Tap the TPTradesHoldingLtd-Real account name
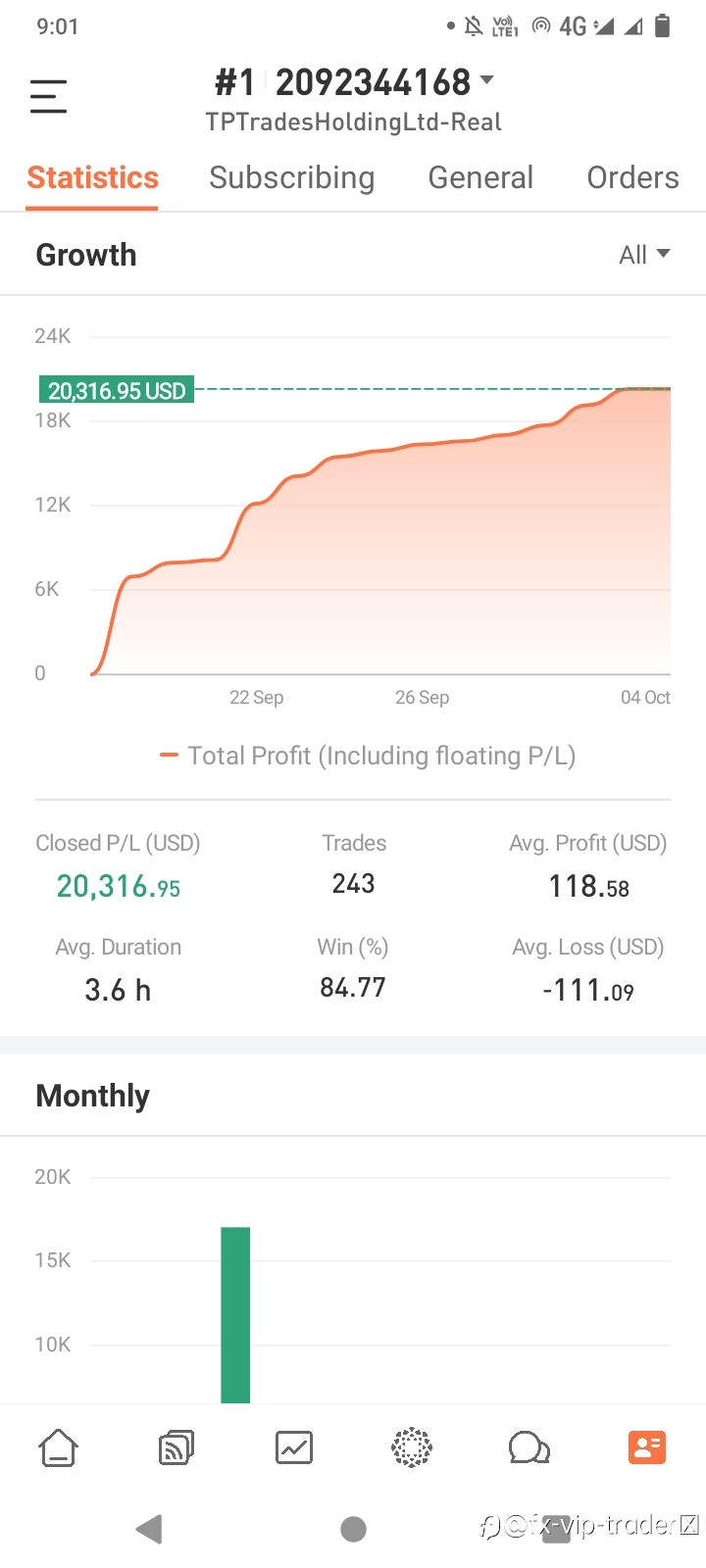Image resolution: width=706 pixels, height=1568 pixels. pos(353,122)
